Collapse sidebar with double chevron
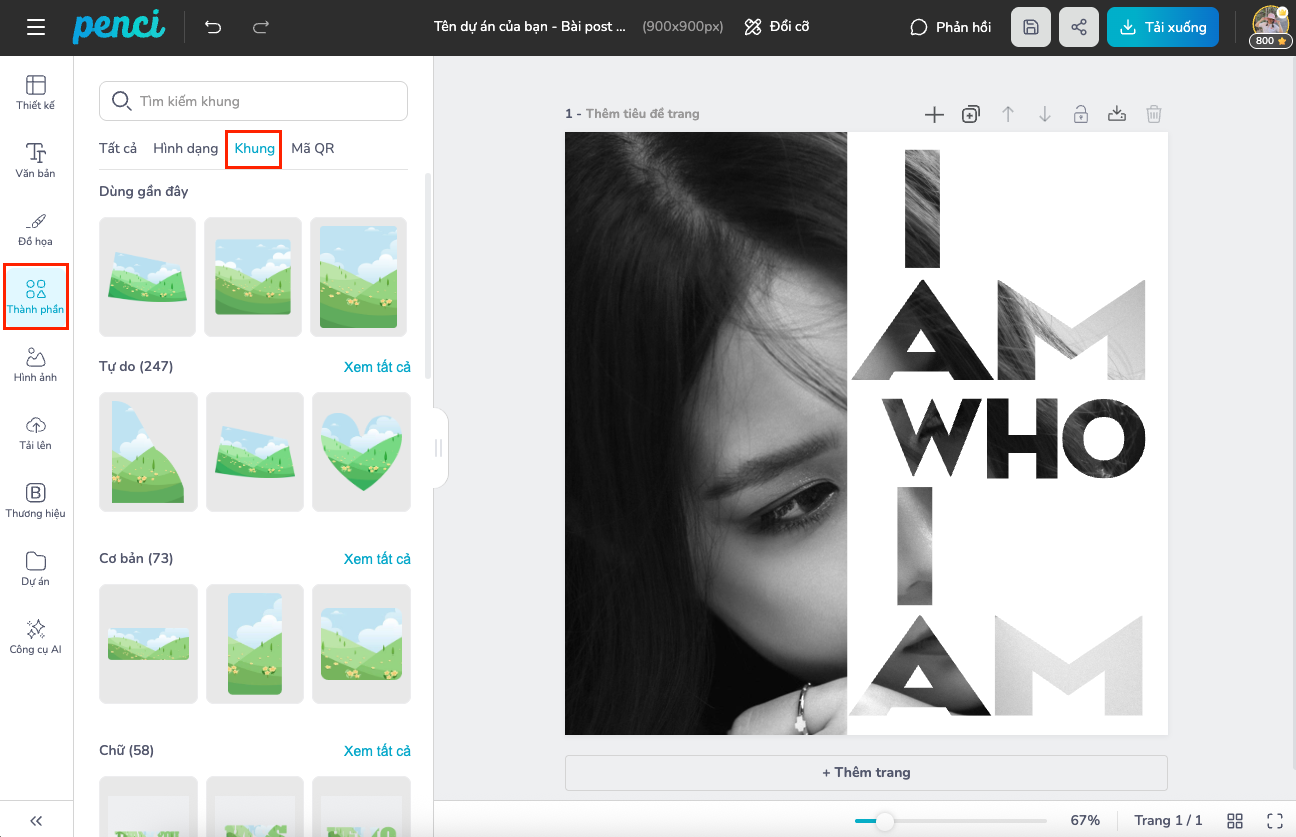The width and height of the screenshot is (1296, 837). point(36,820)
